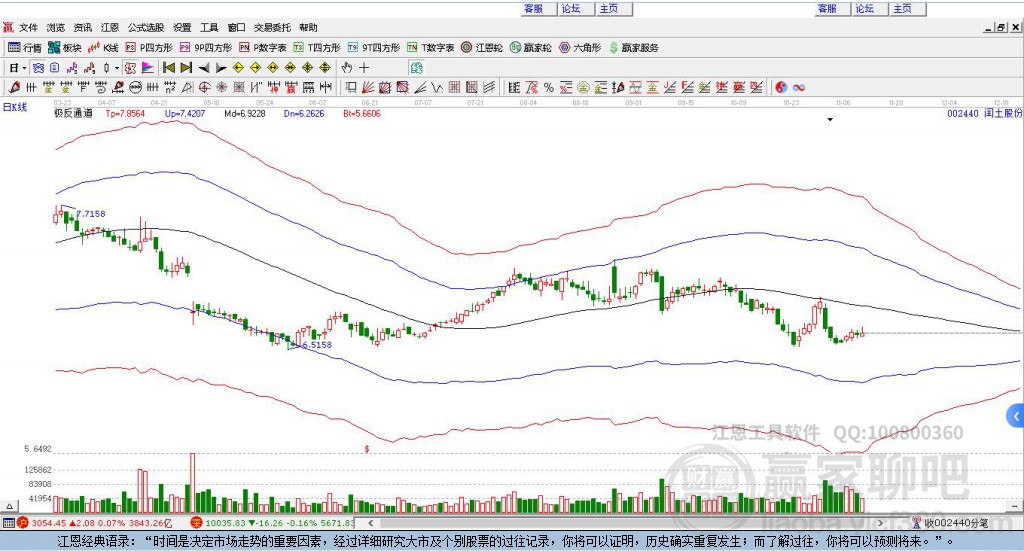The height and width of the screenshot is (551, 1024).
Task: Click the 日K线 period label
Action: click(15, 107)
